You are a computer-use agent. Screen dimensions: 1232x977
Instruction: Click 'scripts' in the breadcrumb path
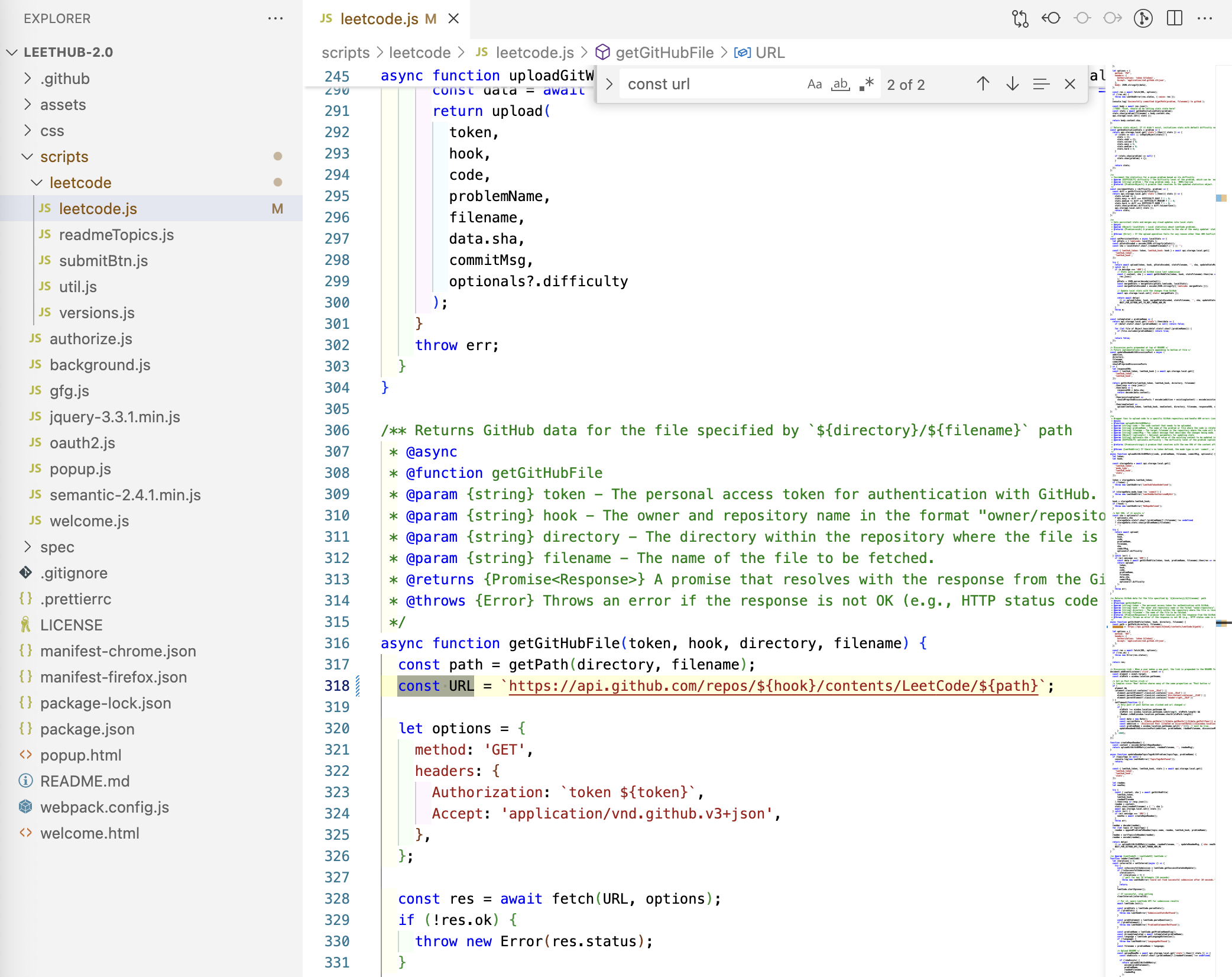(x=345, y=53)
